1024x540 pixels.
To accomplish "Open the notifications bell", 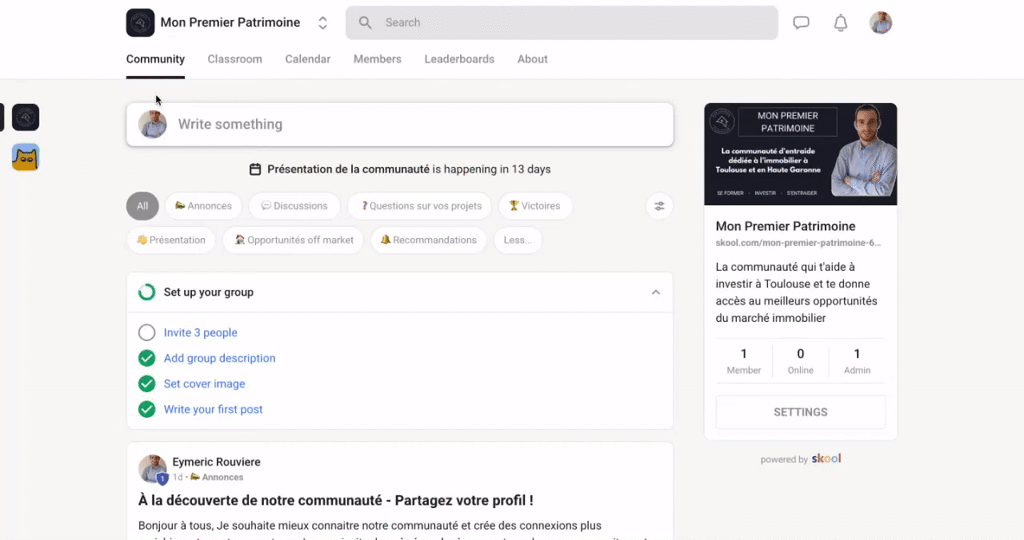I will point(840,23).
